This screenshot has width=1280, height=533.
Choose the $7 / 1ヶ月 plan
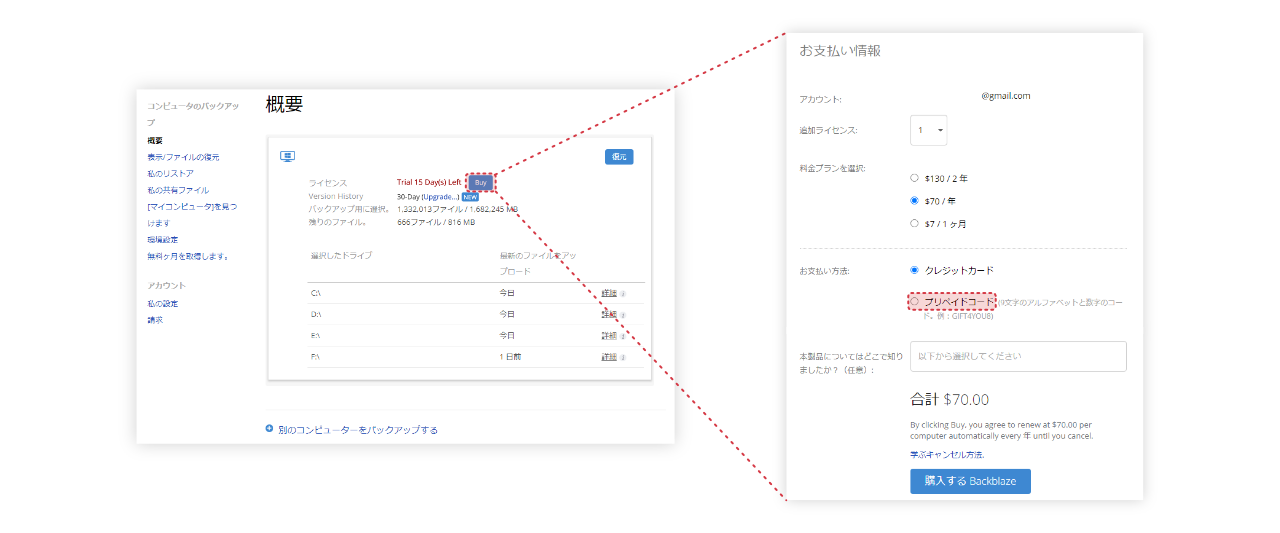(x=914, y=224)
